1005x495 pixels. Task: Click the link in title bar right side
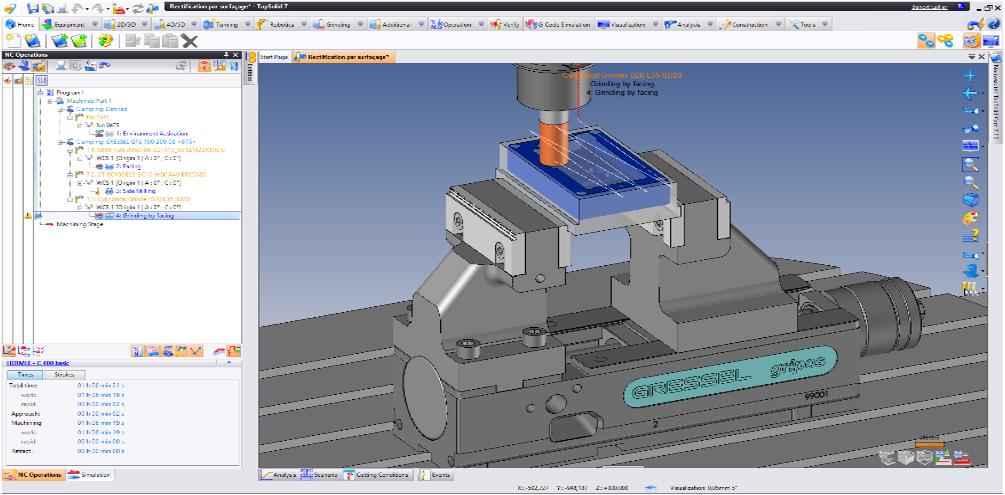(x=929, y=6)
